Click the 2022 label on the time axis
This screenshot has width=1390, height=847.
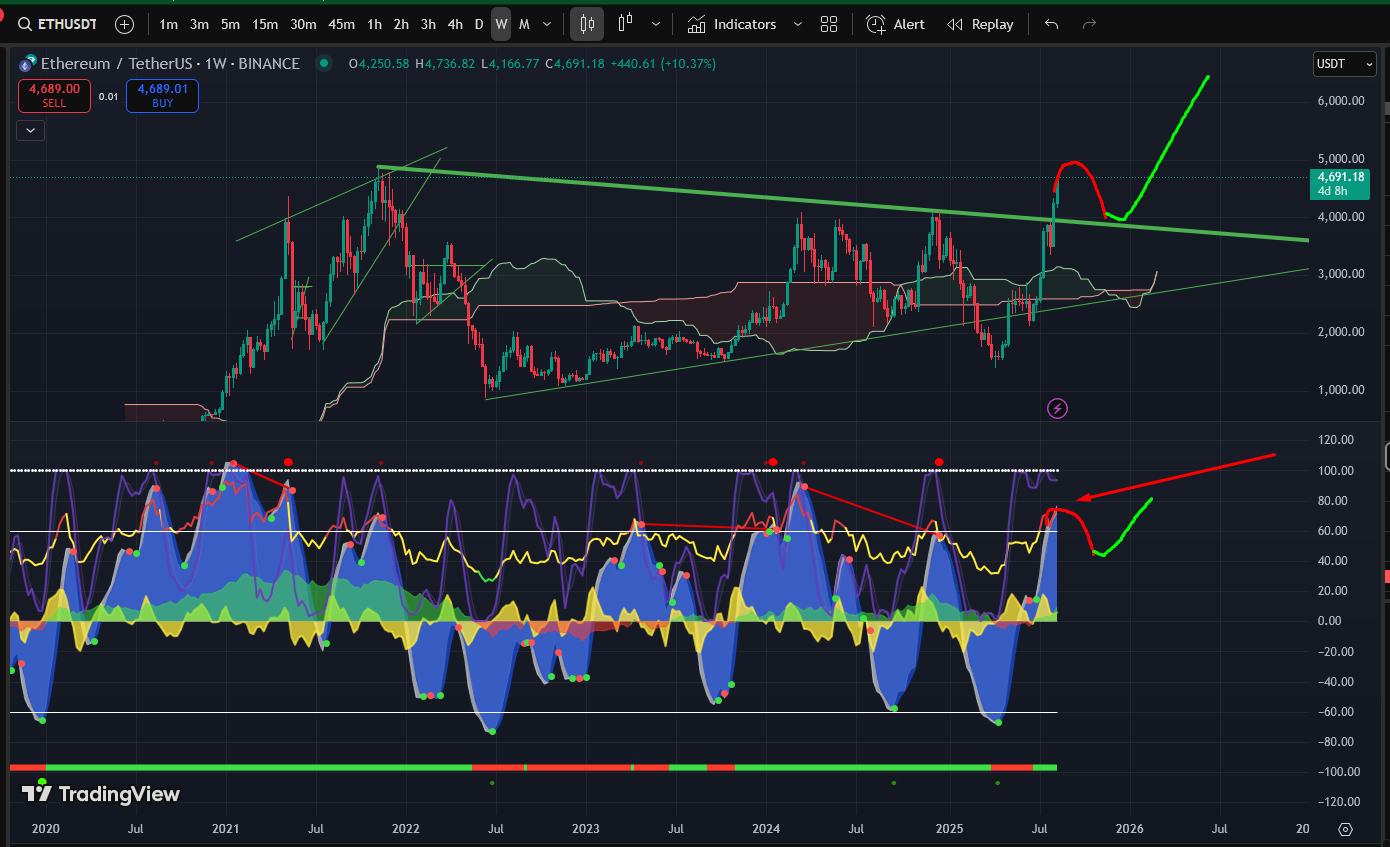click(405, 829)
